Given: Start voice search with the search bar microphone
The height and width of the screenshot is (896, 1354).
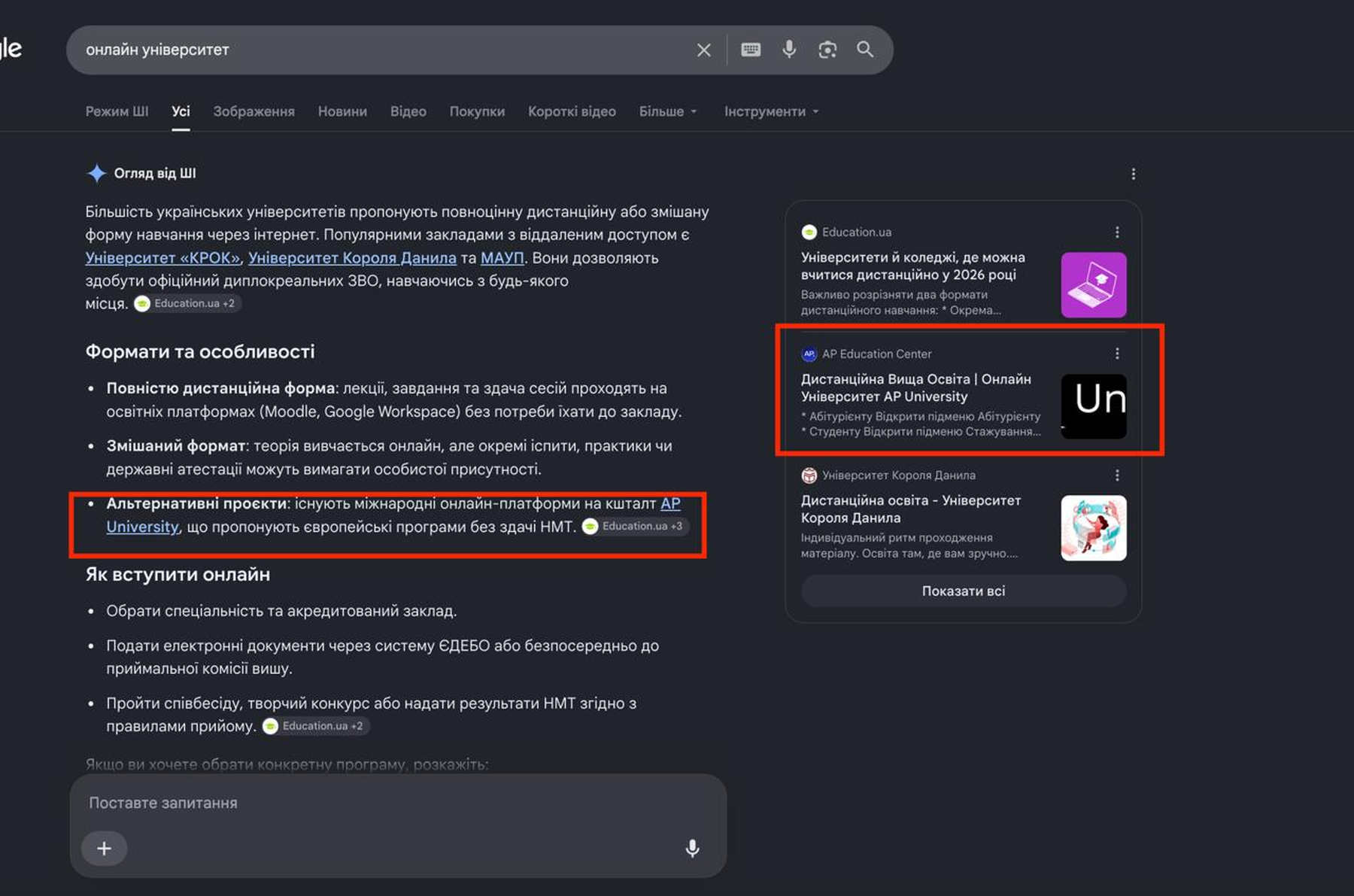Looking at the screenshot, I should (788, 50).
